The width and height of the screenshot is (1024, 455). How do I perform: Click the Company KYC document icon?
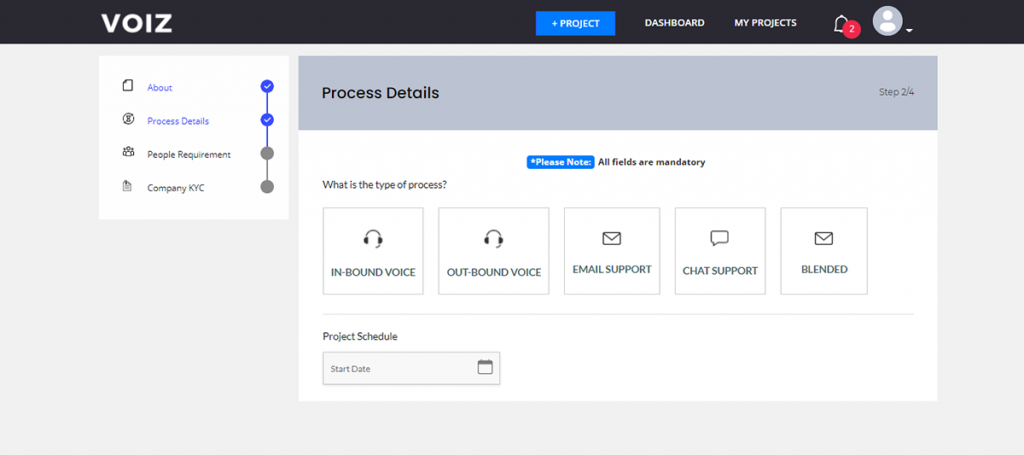tap(127, 186)
